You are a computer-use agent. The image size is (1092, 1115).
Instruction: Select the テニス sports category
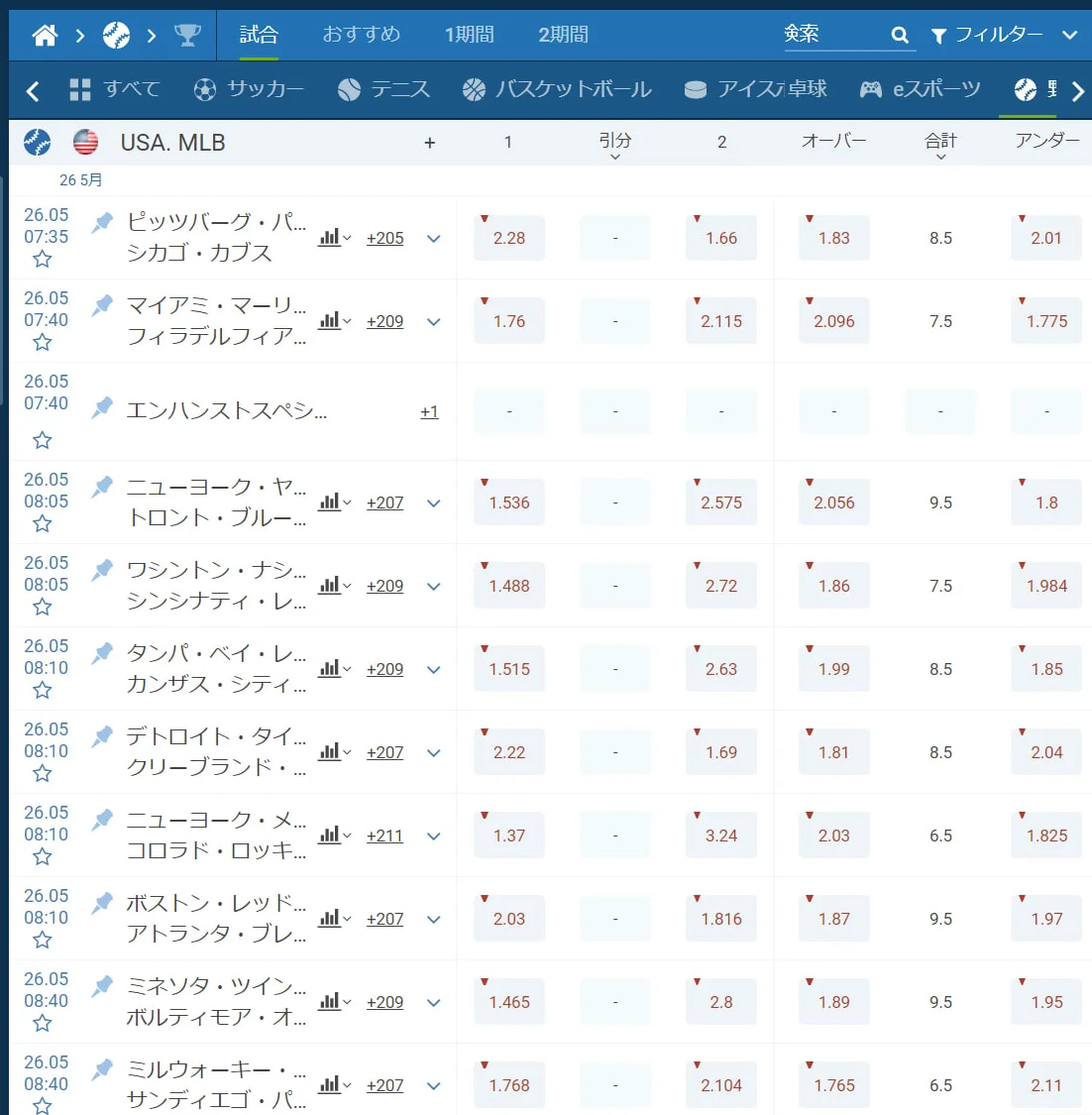pos(383,89)
